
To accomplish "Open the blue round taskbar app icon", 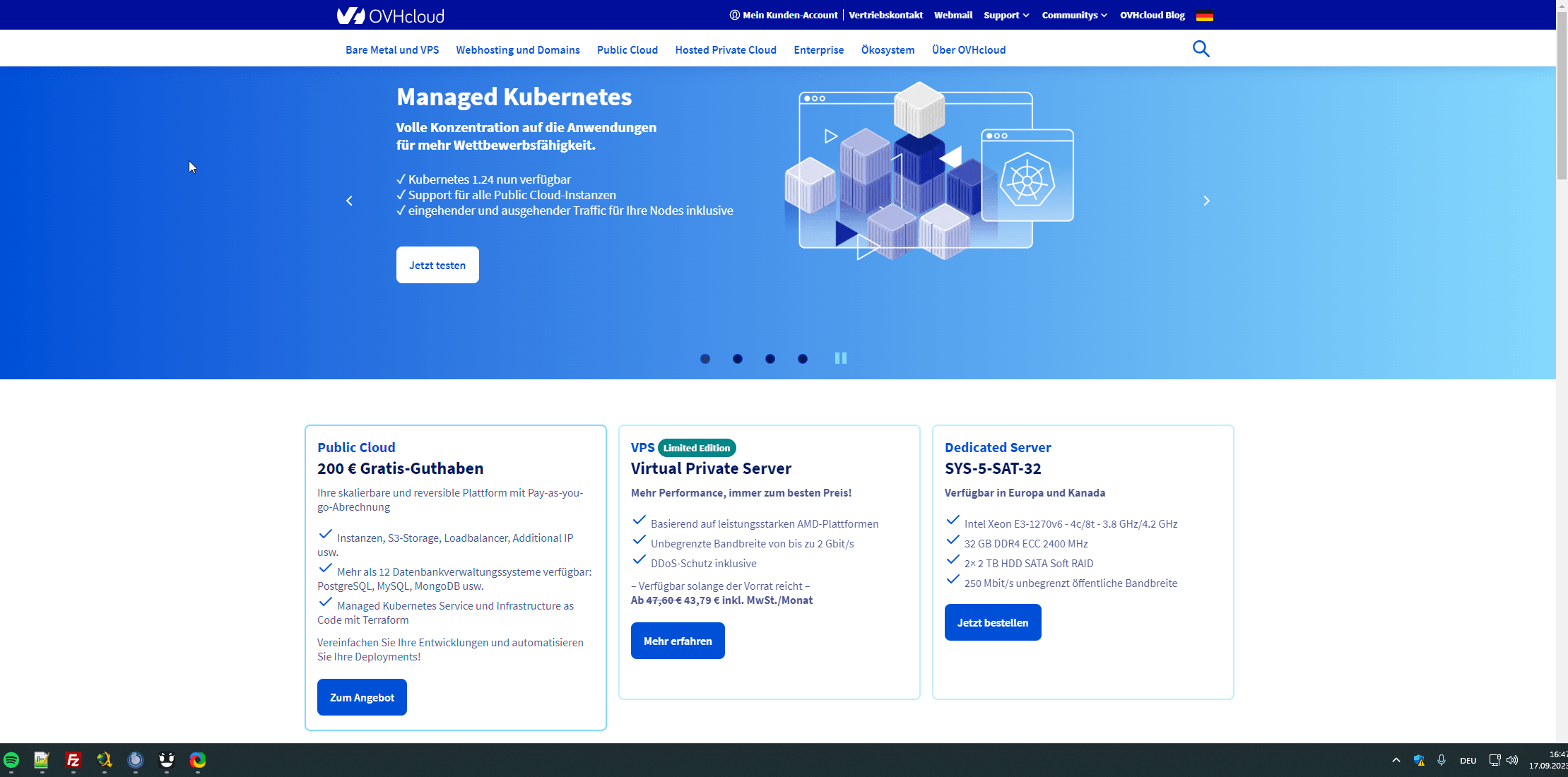I will click(136, 760).
